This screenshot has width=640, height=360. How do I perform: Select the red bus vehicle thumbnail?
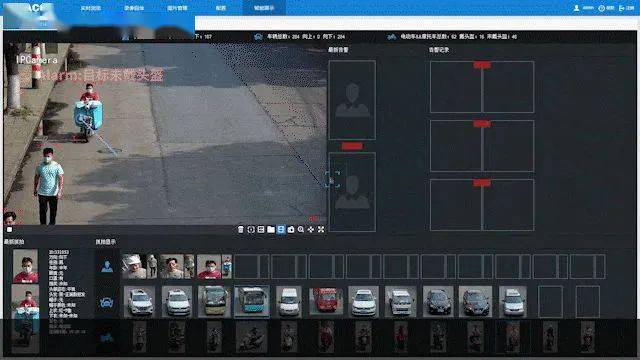click(x=326, y=302)
